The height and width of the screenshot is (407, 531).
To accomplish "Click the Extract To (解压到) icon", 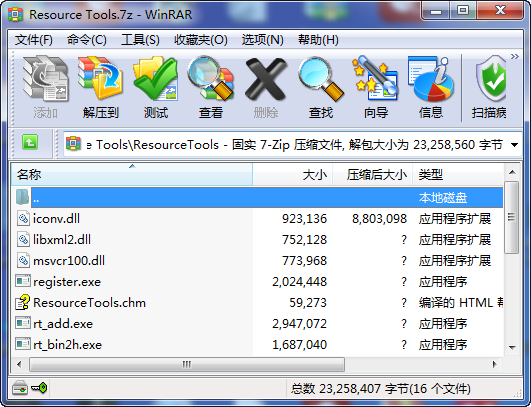I will point(100,79).
